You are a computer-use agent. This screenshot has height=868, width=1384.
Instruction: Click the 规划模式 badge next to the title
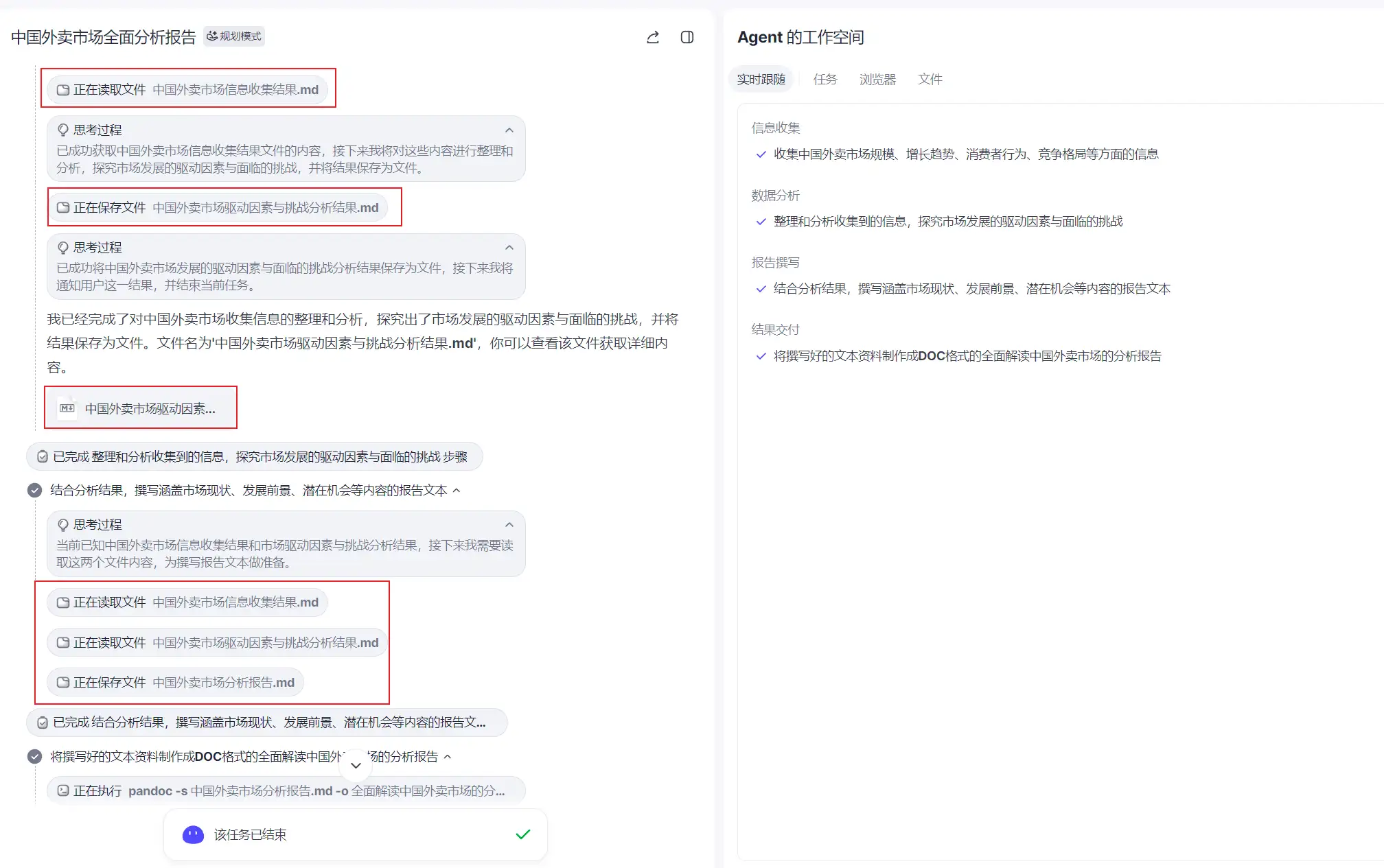[x=234, y=36]
